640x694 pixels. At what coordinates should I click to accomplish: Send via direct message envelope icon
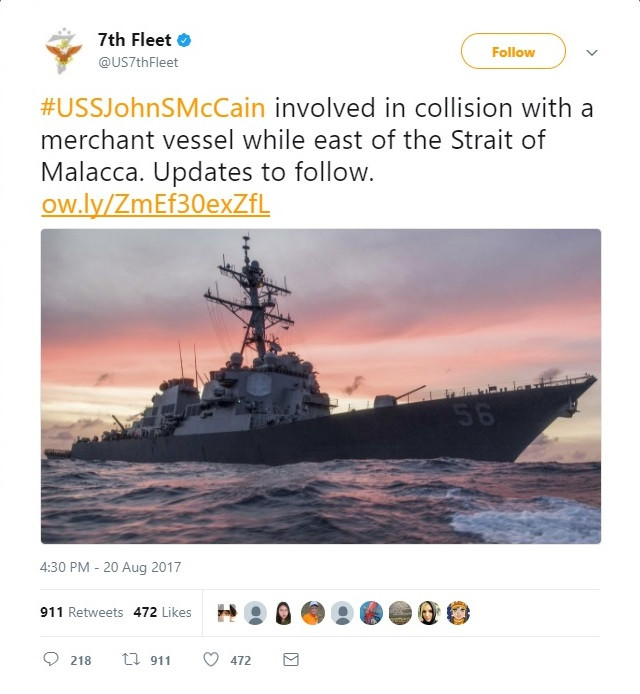(291, 660)
